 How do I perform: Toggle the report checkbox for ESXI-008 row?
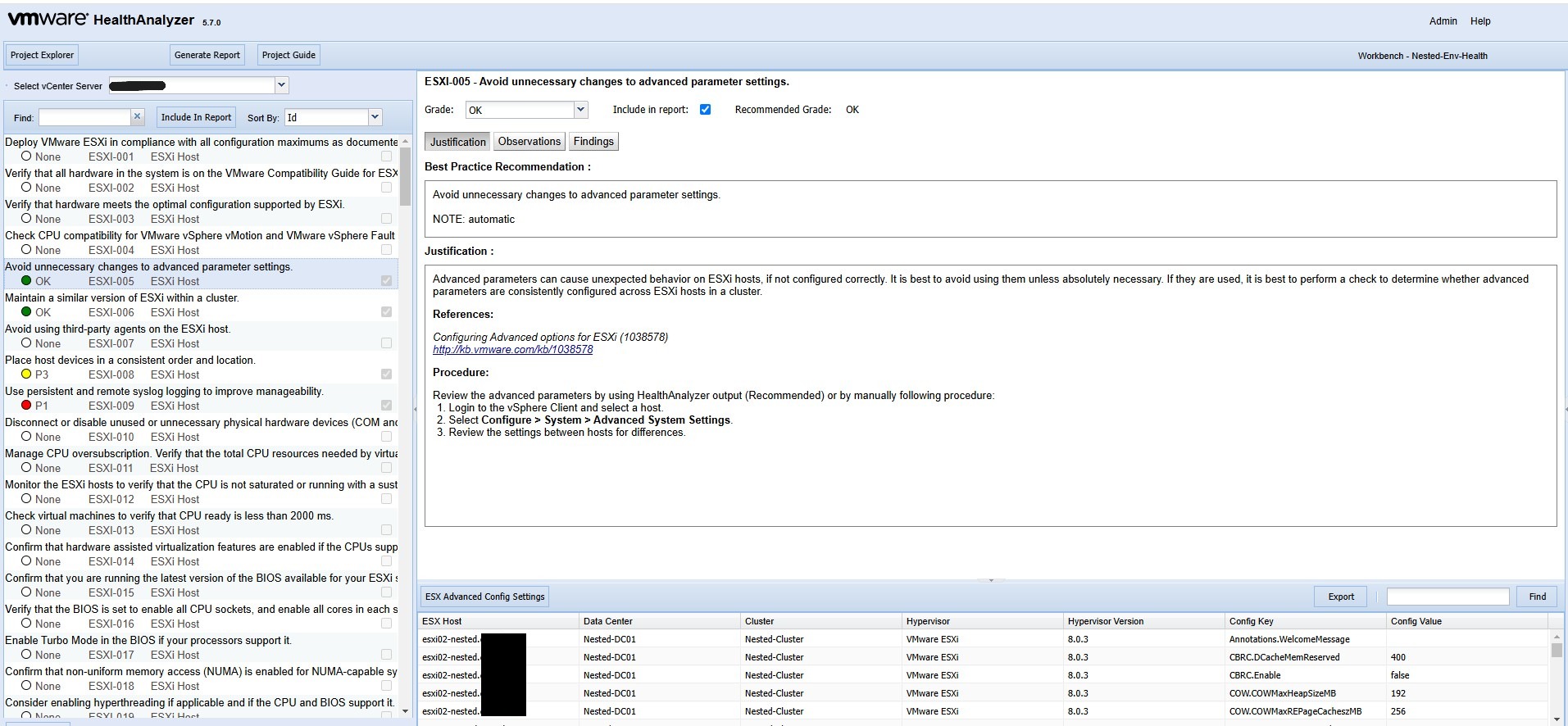[386, 374]
